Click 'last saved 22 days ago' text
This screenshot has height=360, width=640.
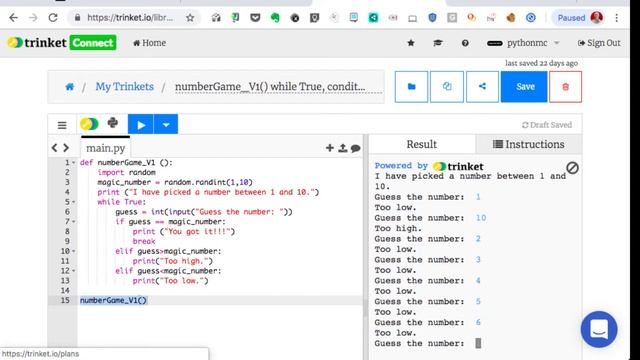541,63
